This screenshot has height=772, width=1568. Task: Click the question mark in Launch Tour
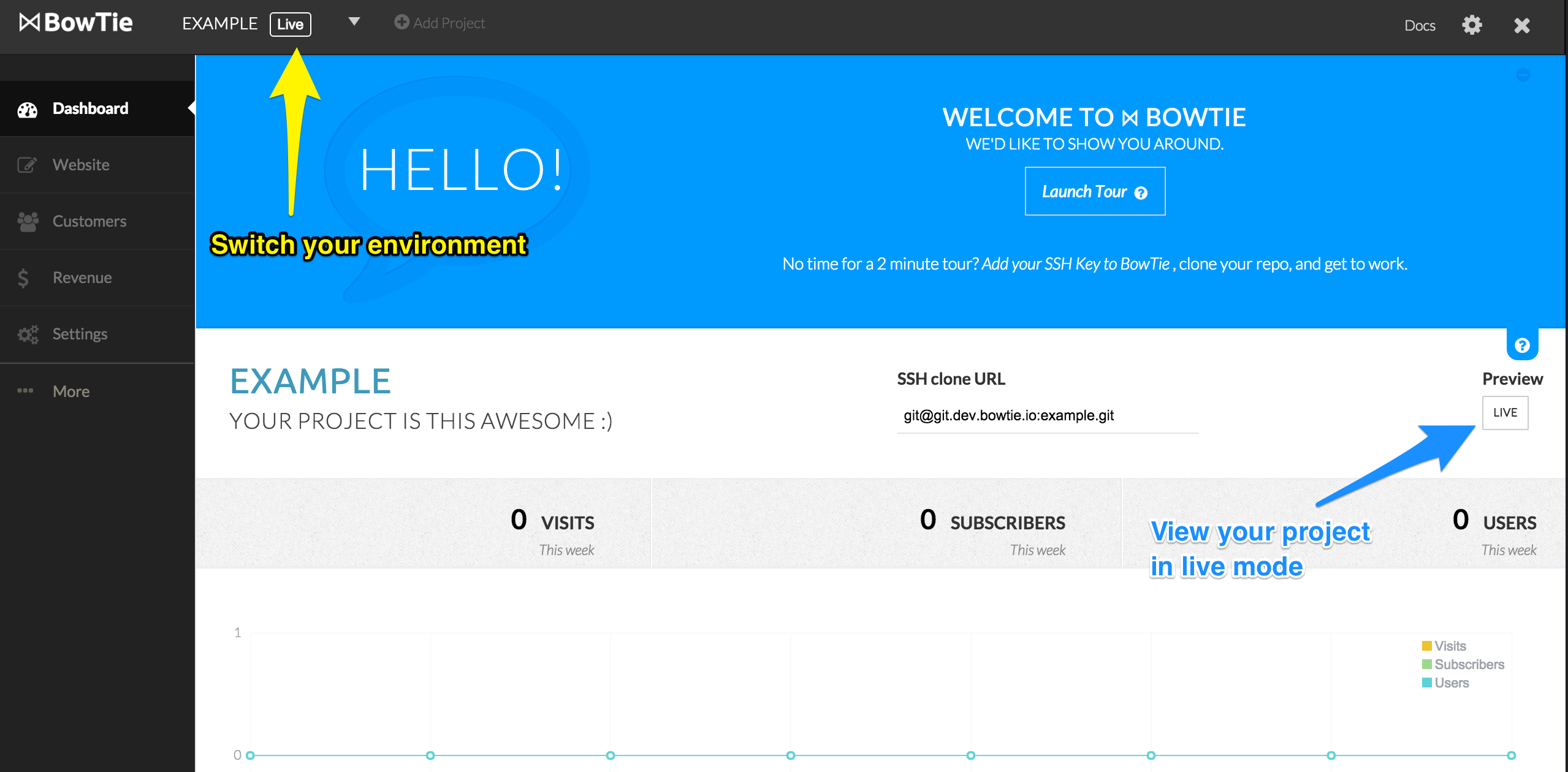tap(1141, 193)
